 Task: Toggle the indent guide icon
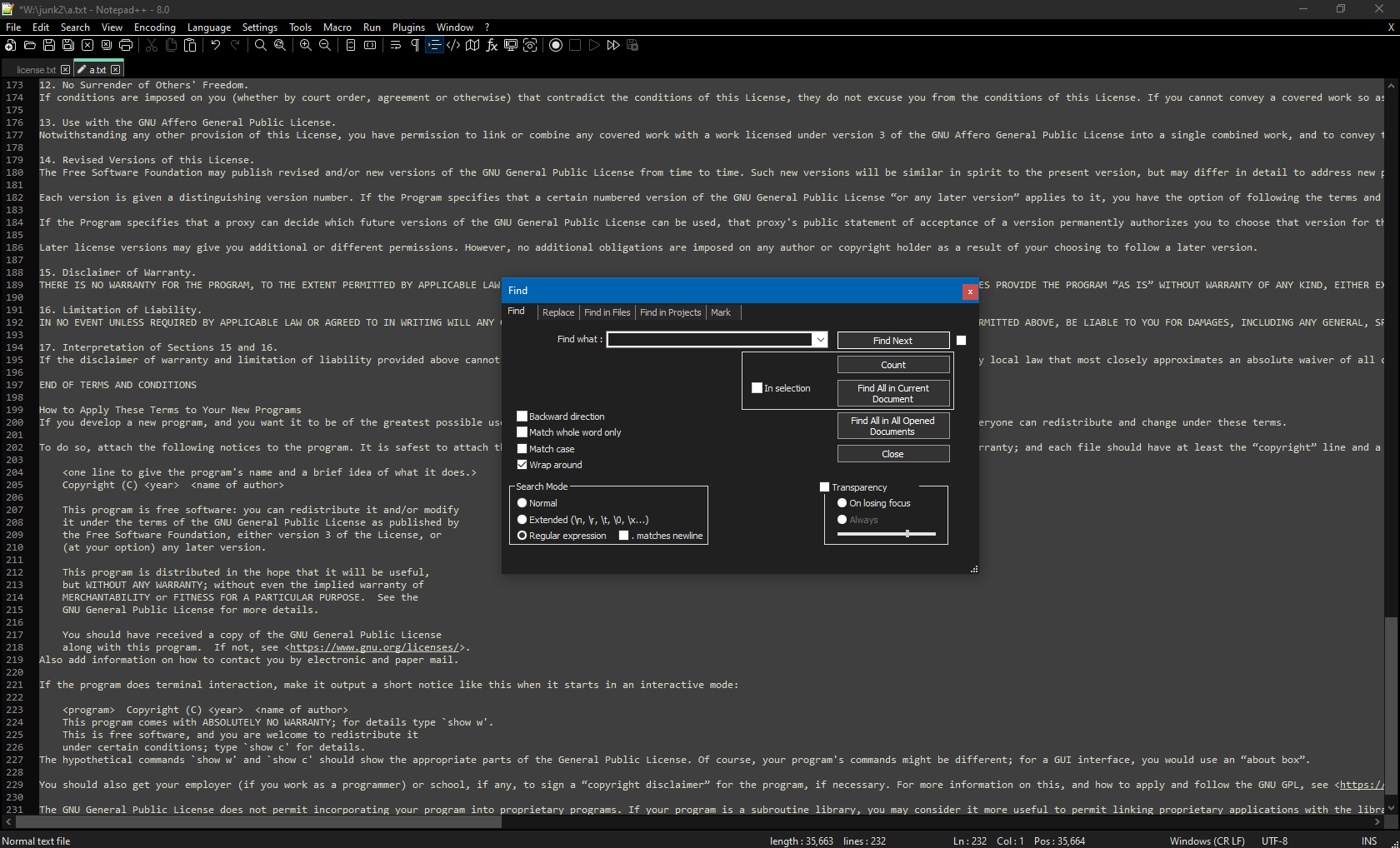coord(434,45)
